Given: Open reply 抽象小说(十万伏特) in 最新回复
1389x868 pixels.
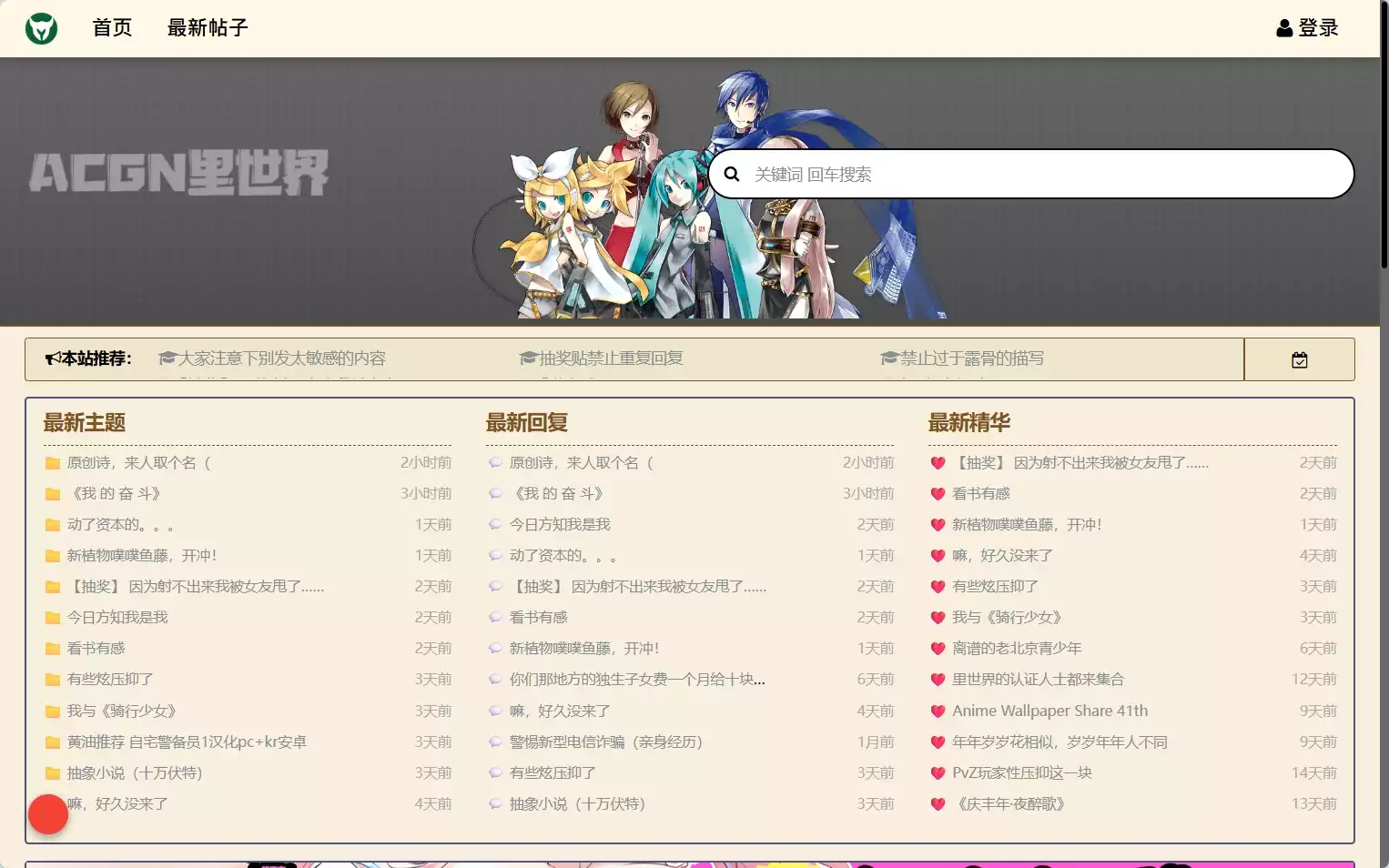Looking at the screenshot, I should (x=577, y=804).
